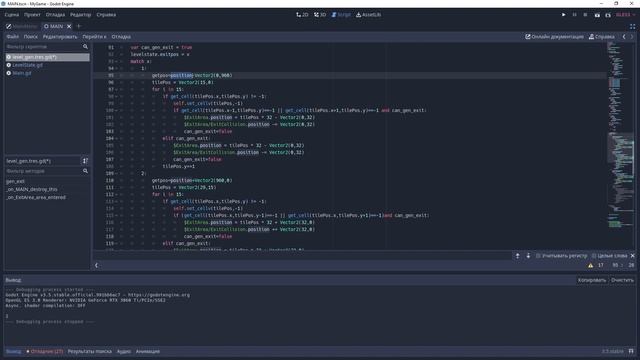Enable Целые слова checkbox
The image size is (640, 360).
pos(609,256)
